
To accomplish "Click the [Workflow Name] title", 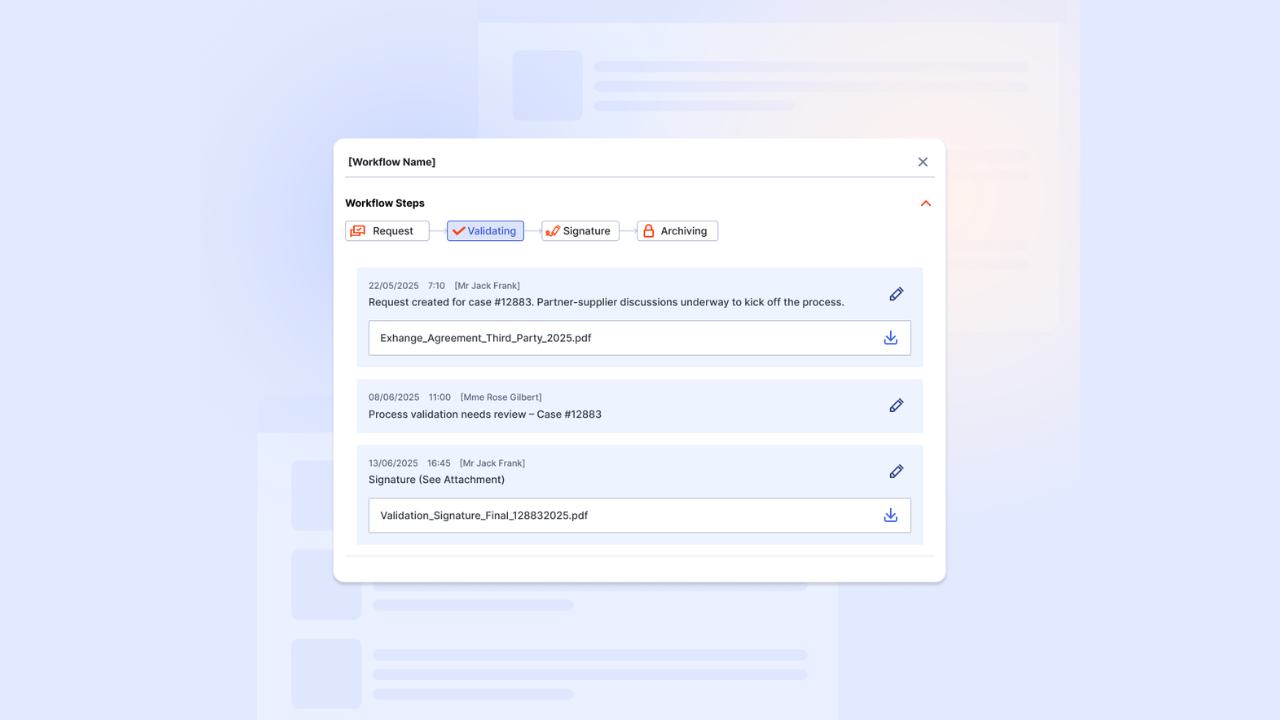I will pos(392,162).
